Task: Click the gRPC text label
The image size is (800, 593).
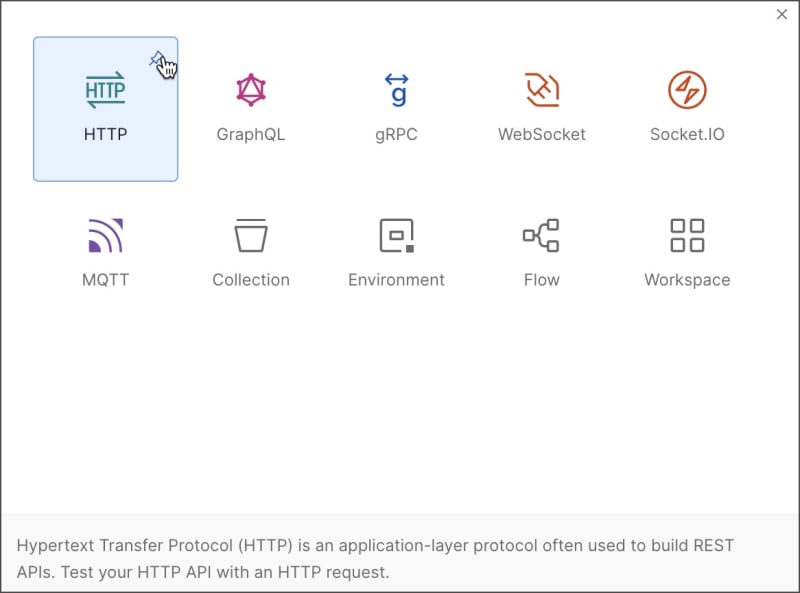Action: click(396, 134)
